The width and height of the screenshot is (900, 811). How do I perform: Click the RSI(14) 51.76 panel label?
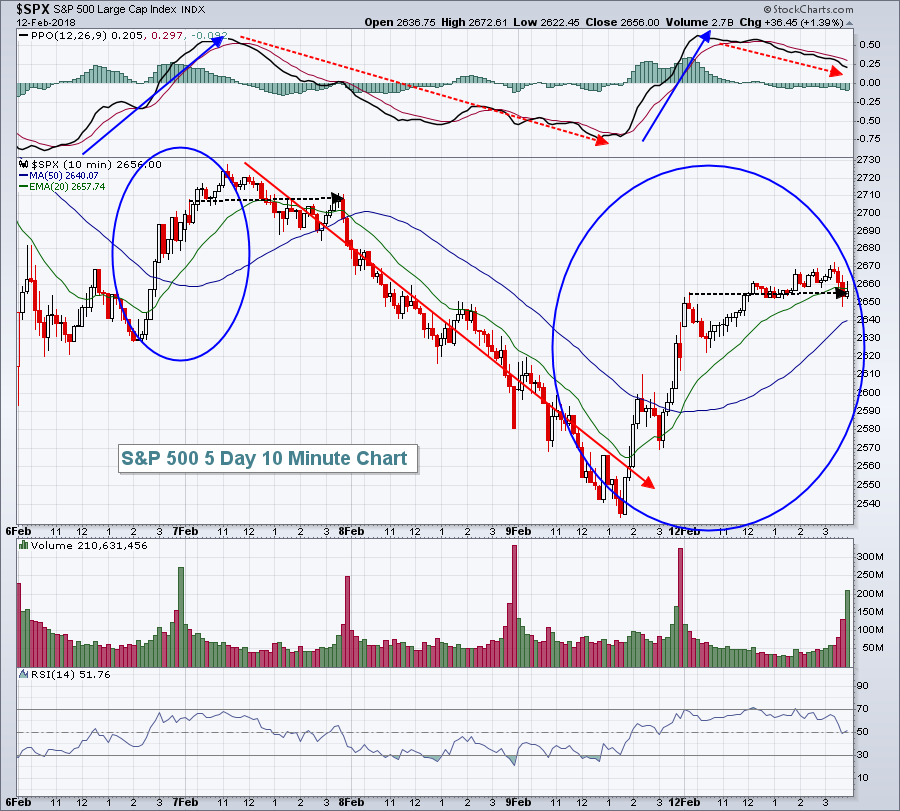[x=71, y=674]
